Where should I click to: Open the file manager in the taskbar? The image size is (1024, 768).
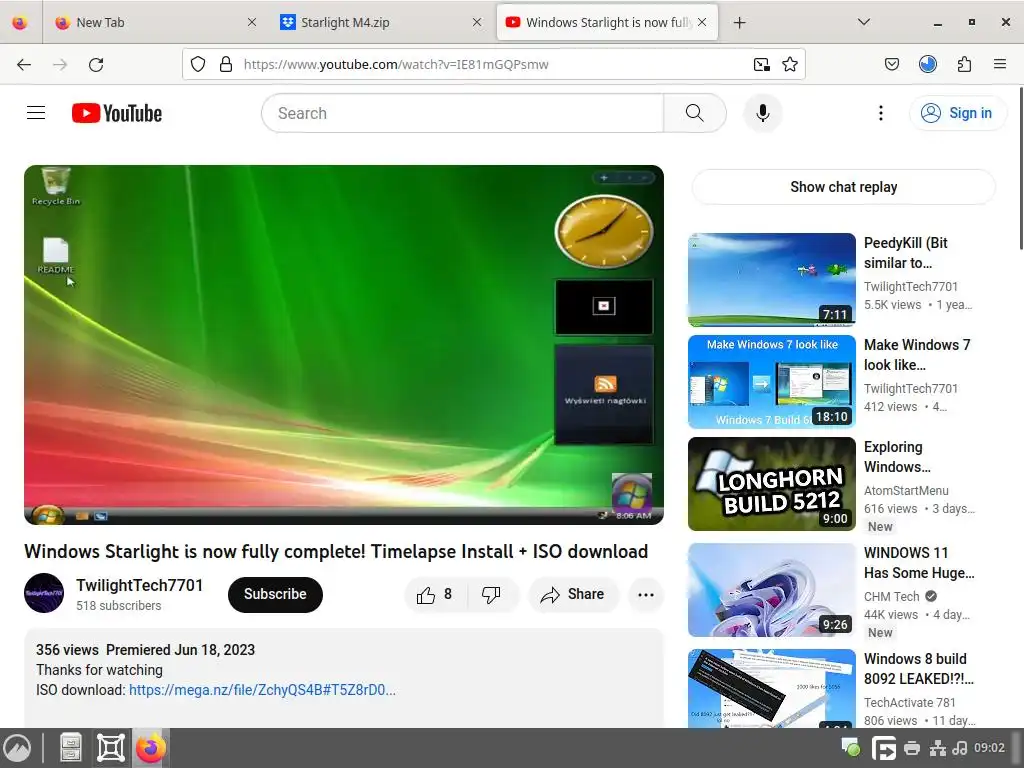click(71, 748)
